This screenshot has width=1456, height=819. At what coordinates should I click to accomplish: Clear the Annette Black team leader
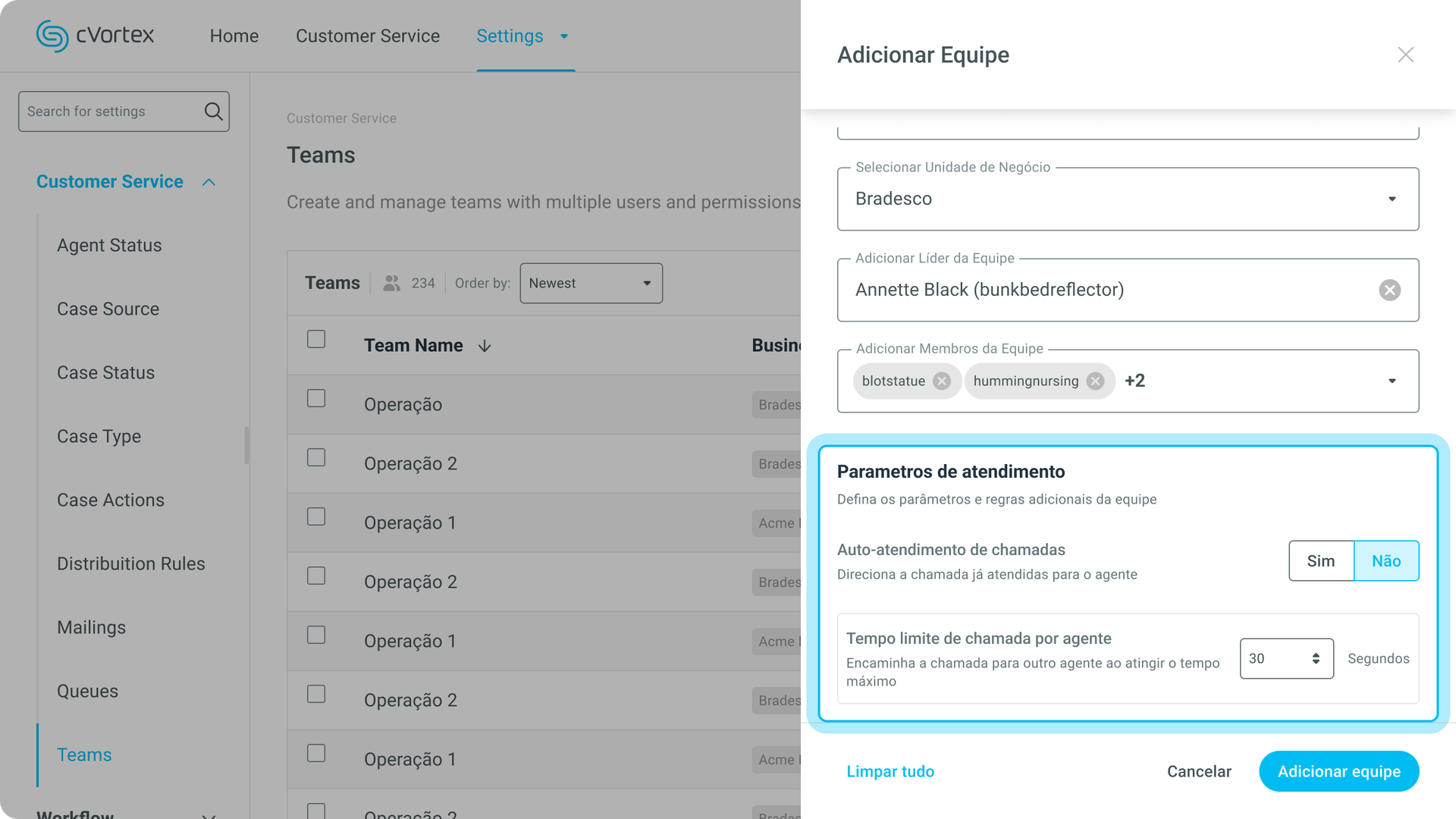click(1389, 290)
